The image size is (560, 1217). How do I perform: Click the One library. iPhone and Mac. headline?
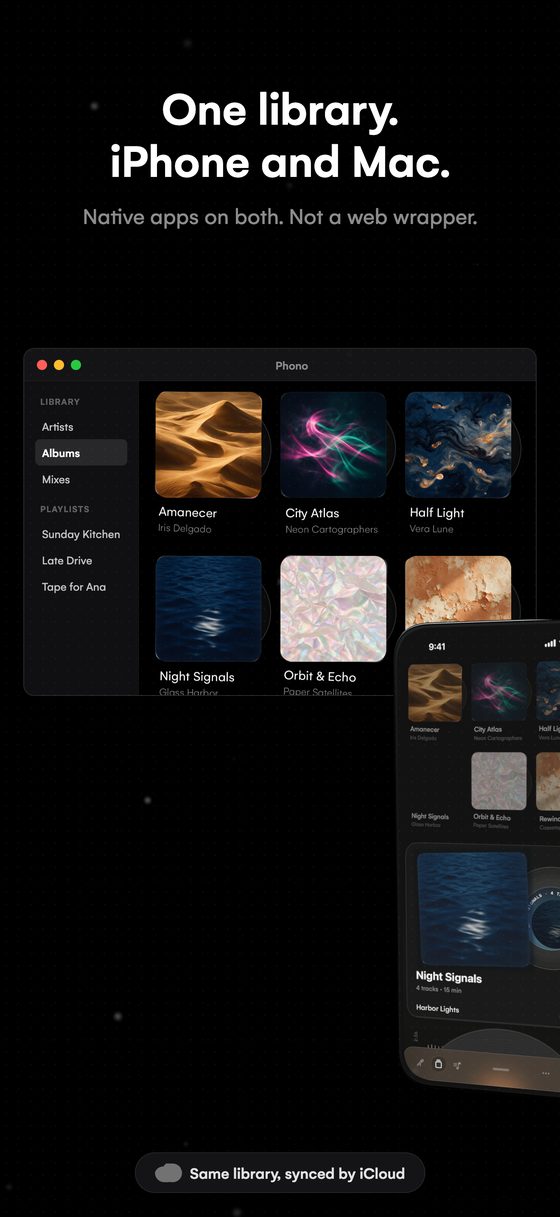(x=280, y=135)
